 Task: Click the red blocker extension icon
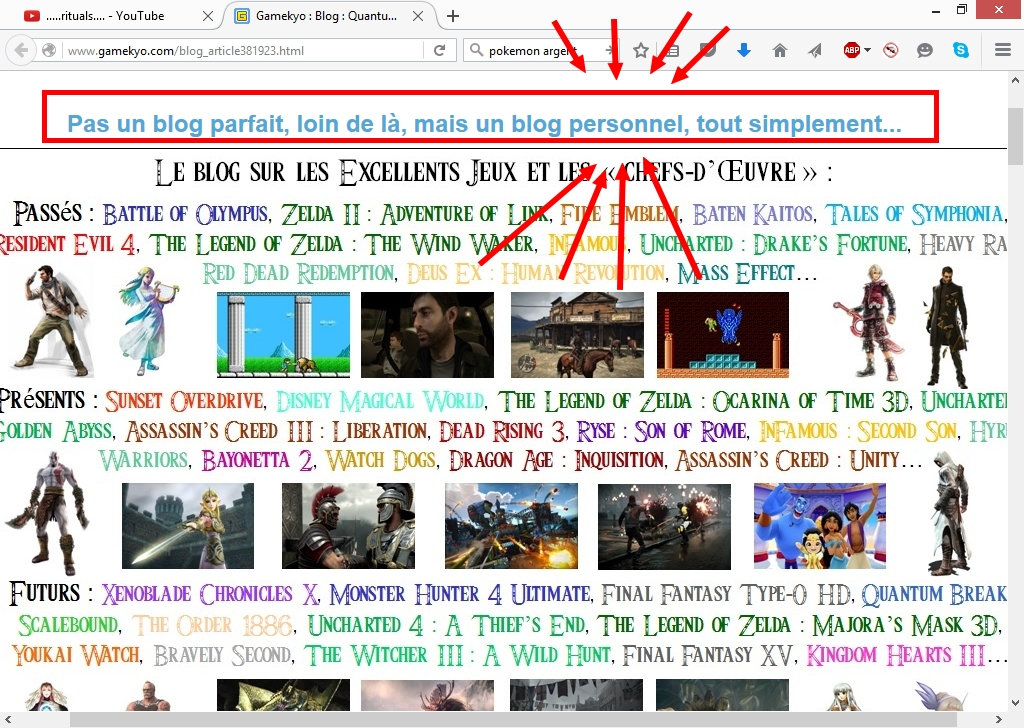pos(891,50)
